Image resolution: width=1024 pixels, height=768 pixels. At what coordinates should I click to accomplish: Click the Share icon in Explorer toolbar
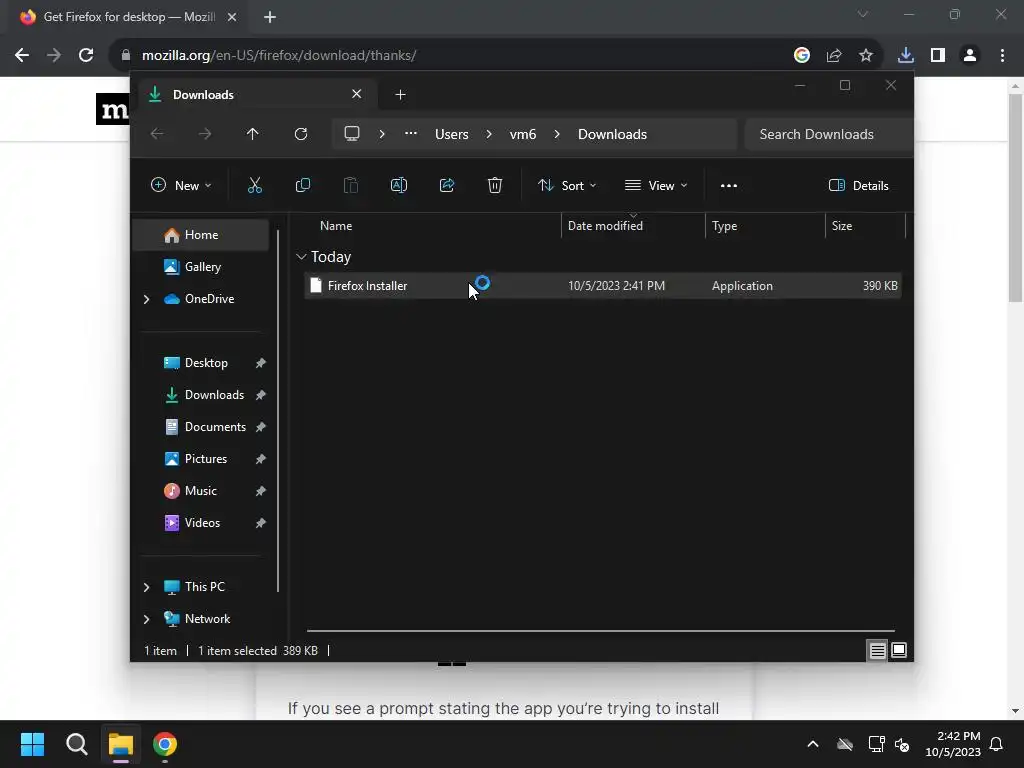[447, 185]
